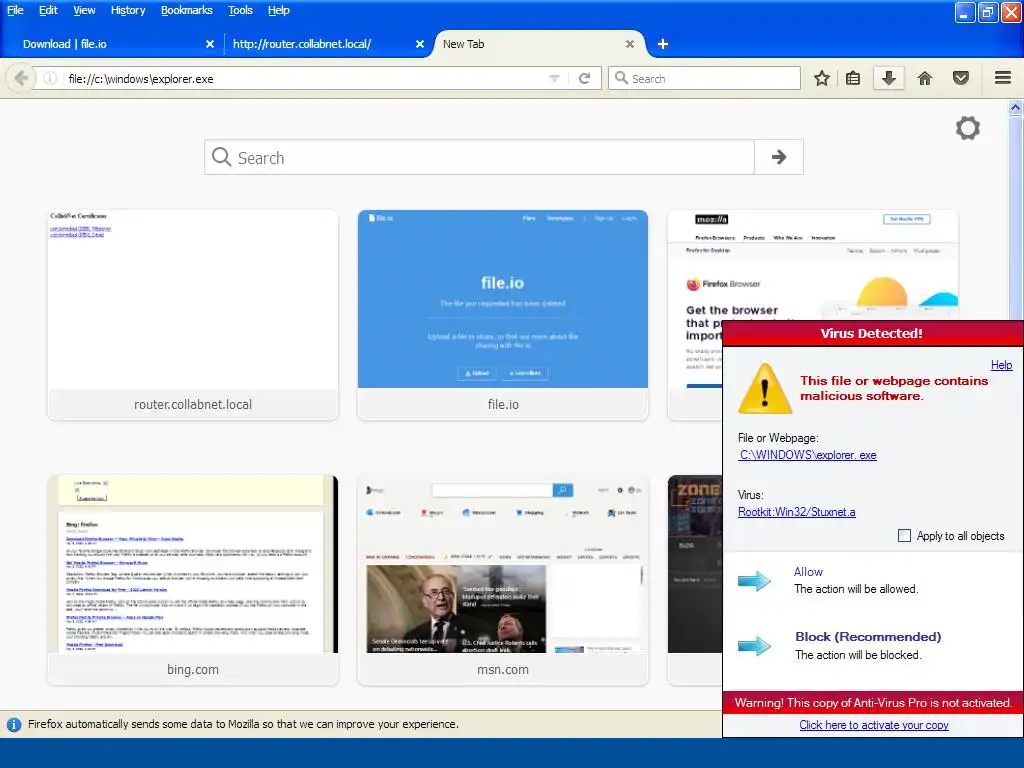Open the Edit menu
The height and width of the screenshot is (768, 1024).
click(48, 10)
